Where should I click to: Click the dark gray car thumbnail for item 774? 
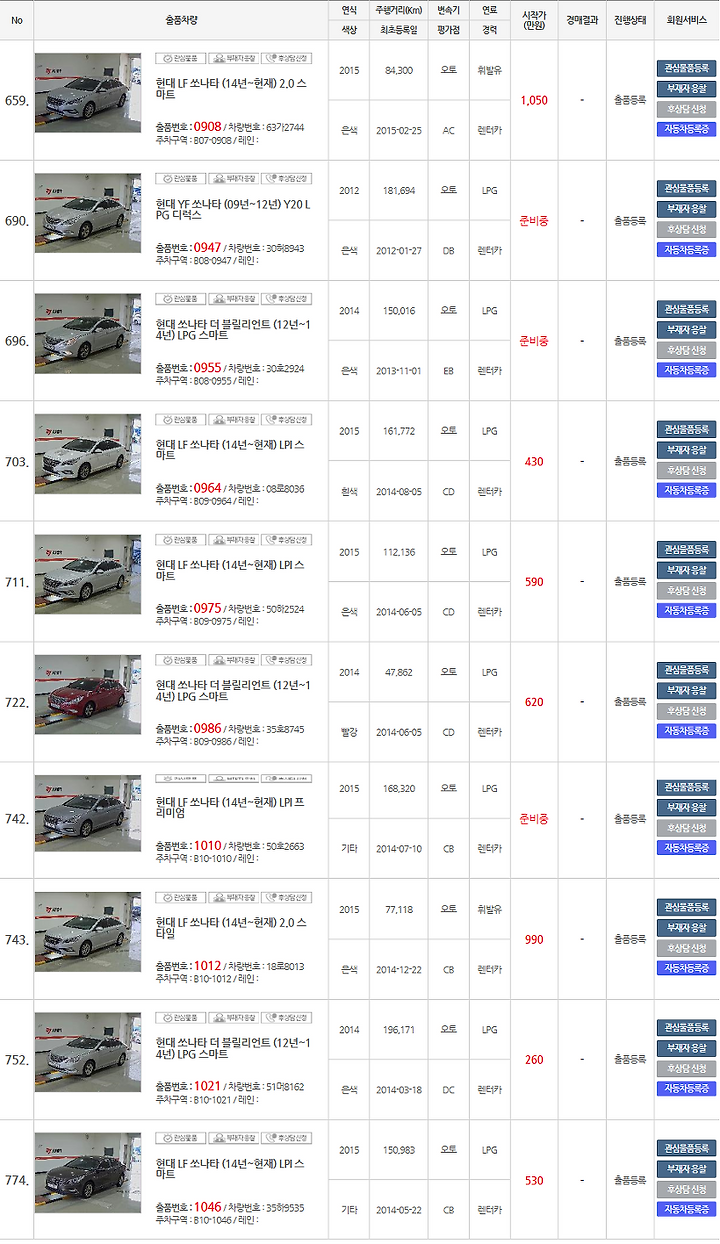(88, 1166)
